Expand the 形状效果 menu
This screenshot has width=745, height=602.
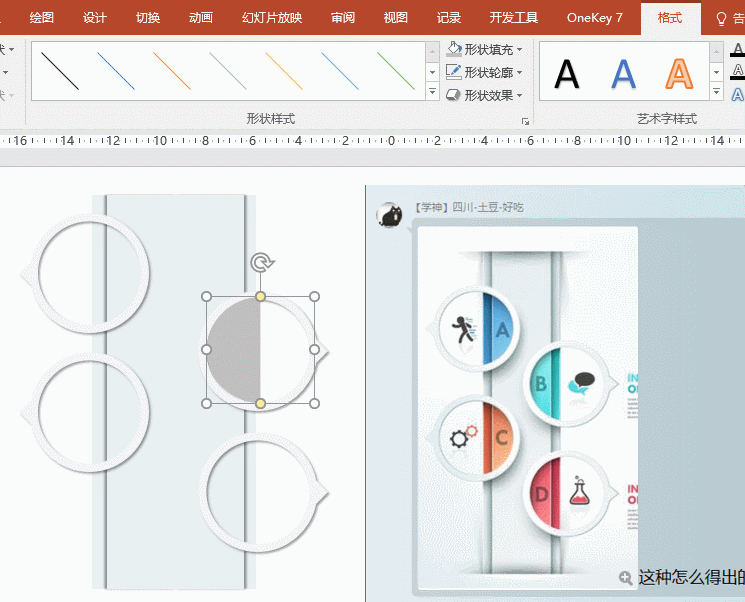485,95
